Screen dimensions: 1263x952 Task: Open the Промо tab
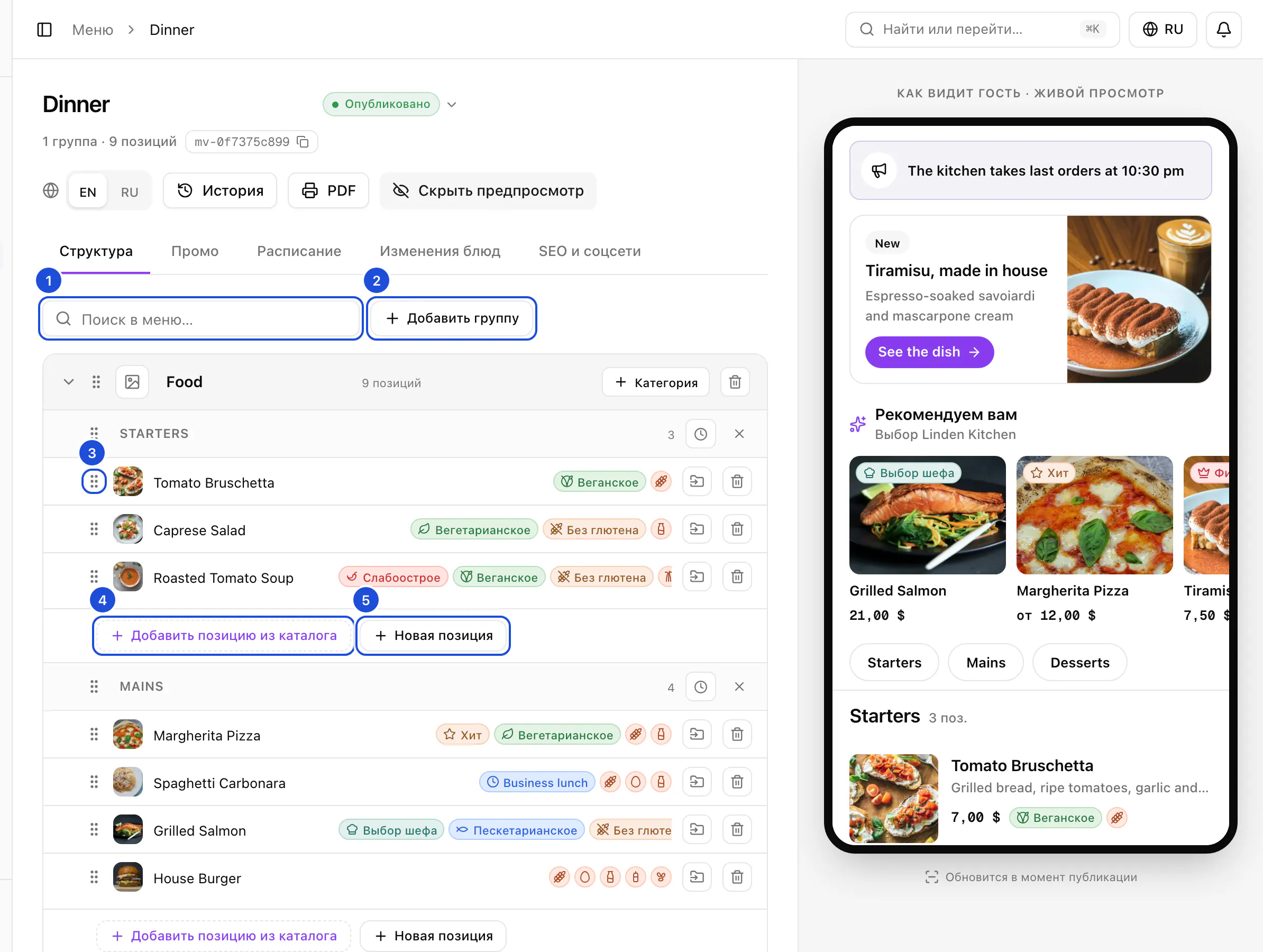(x=195, y=251)
